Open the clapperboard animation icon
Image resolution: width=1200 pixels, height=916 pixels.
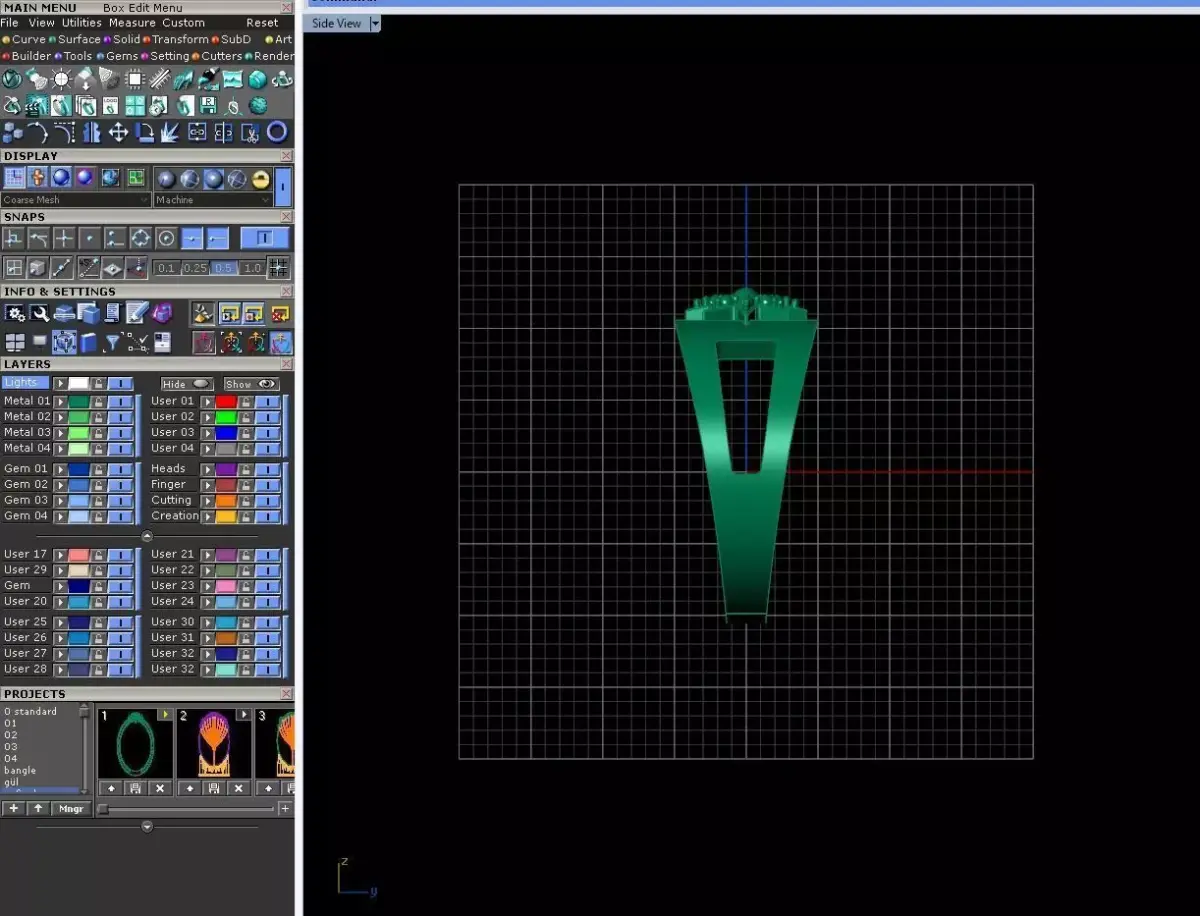(37, 106)
